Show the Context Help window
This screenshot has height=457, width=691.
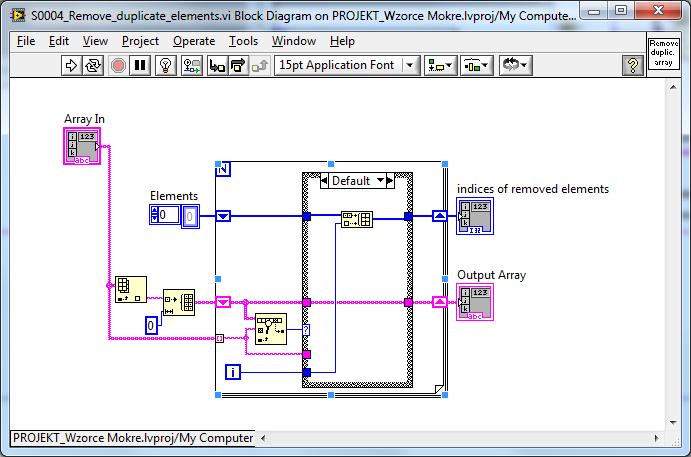coord(633,66)
